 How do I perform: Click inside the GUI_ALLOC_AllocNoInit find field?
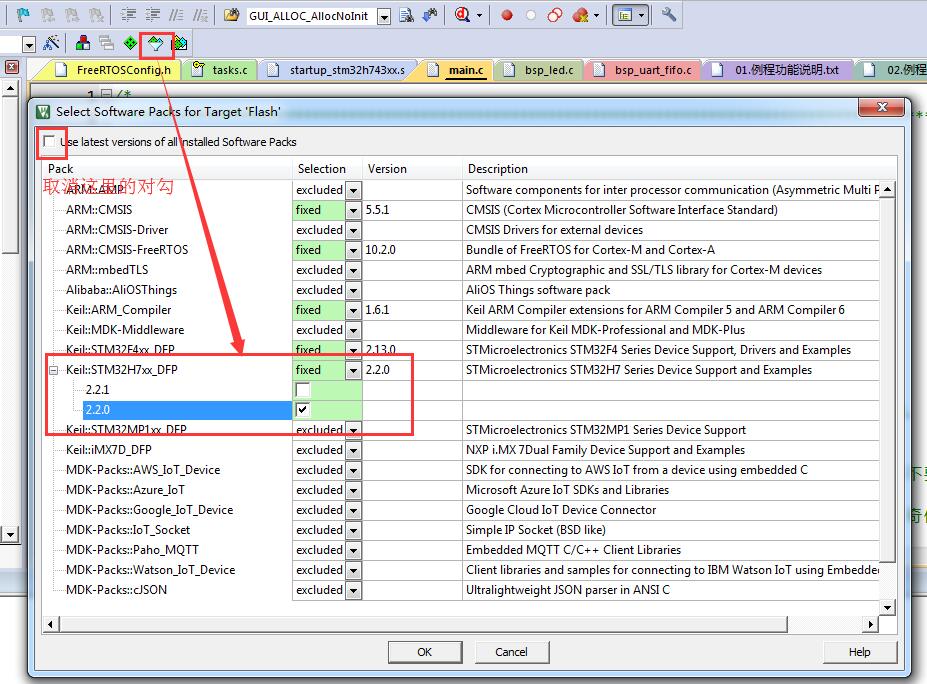310,17
